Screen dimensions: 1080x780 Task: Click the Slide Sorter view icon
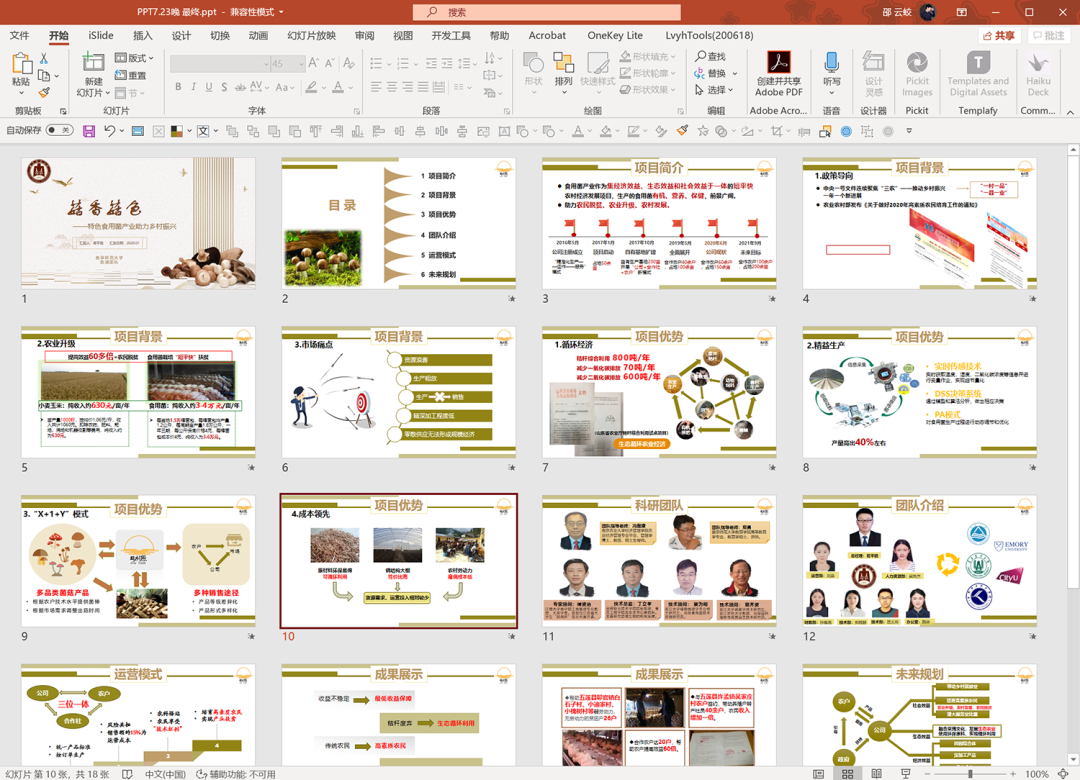click(847, 774)
